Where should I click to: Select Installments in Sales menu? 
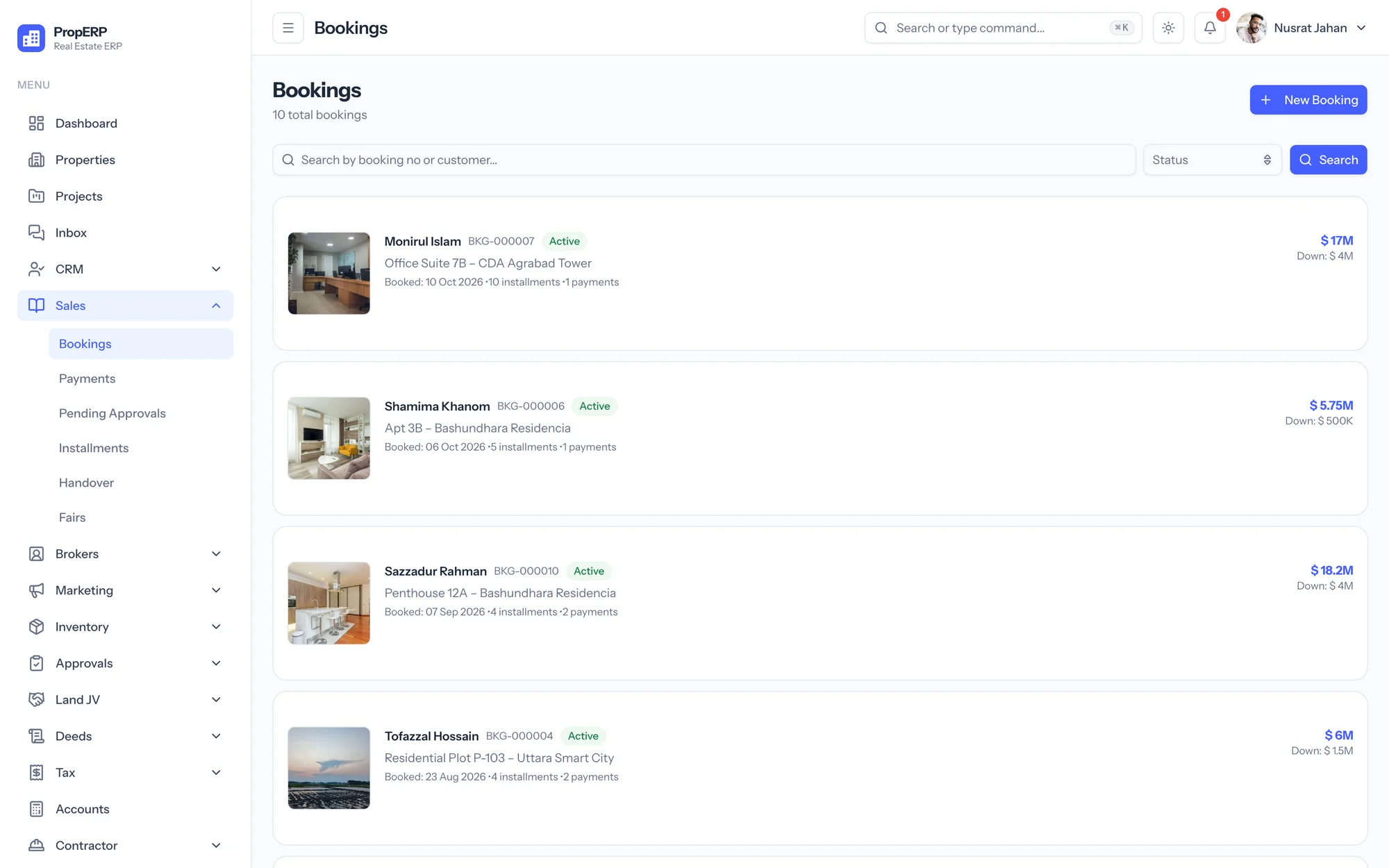click(x=141, y=448)
